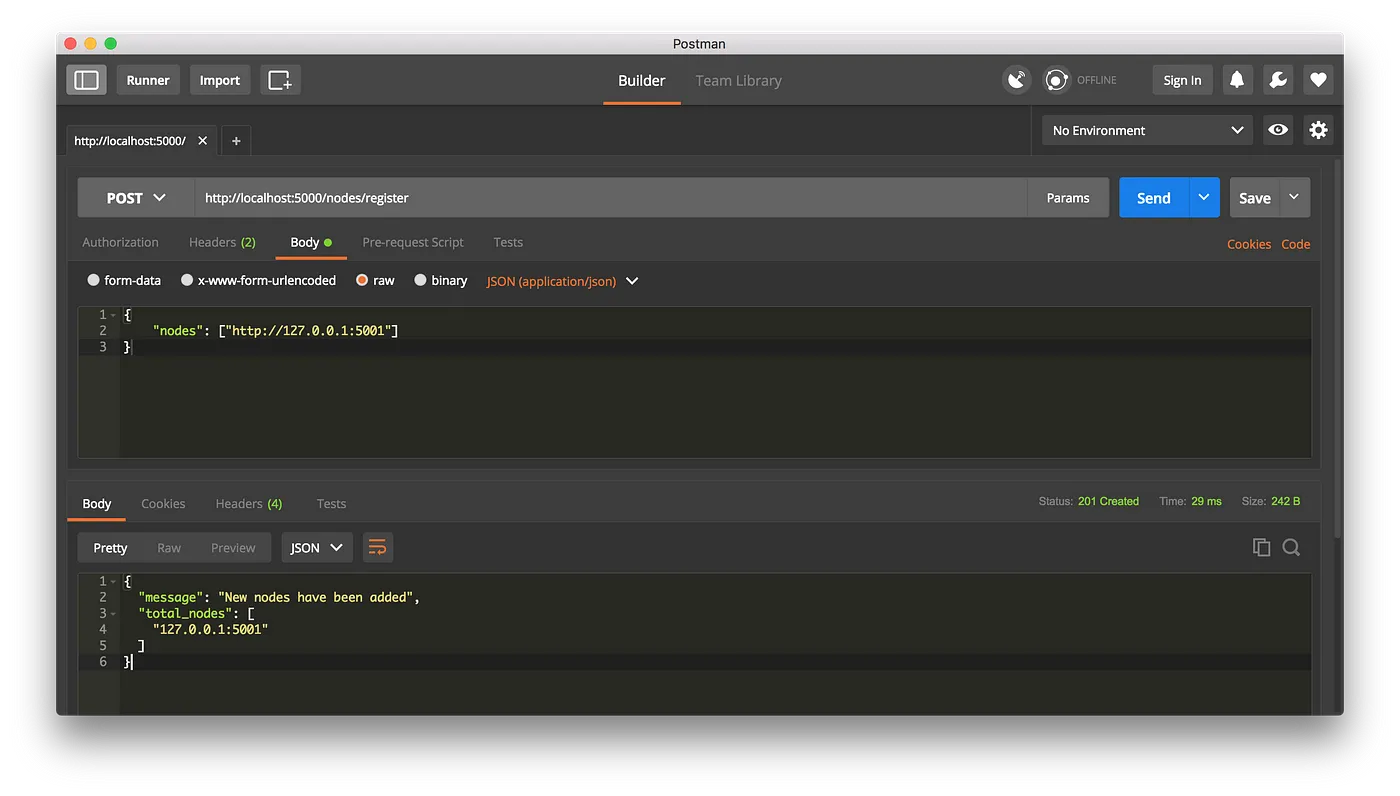Choose the binary body type radio
This screenshot has width=1400, height=796.
(420, 281)
